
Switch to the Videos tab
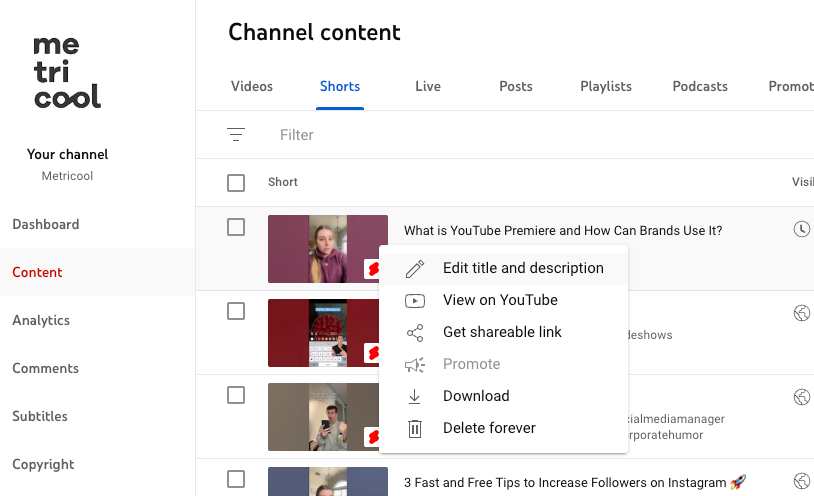pyautogui.click(x=252, y=86)
